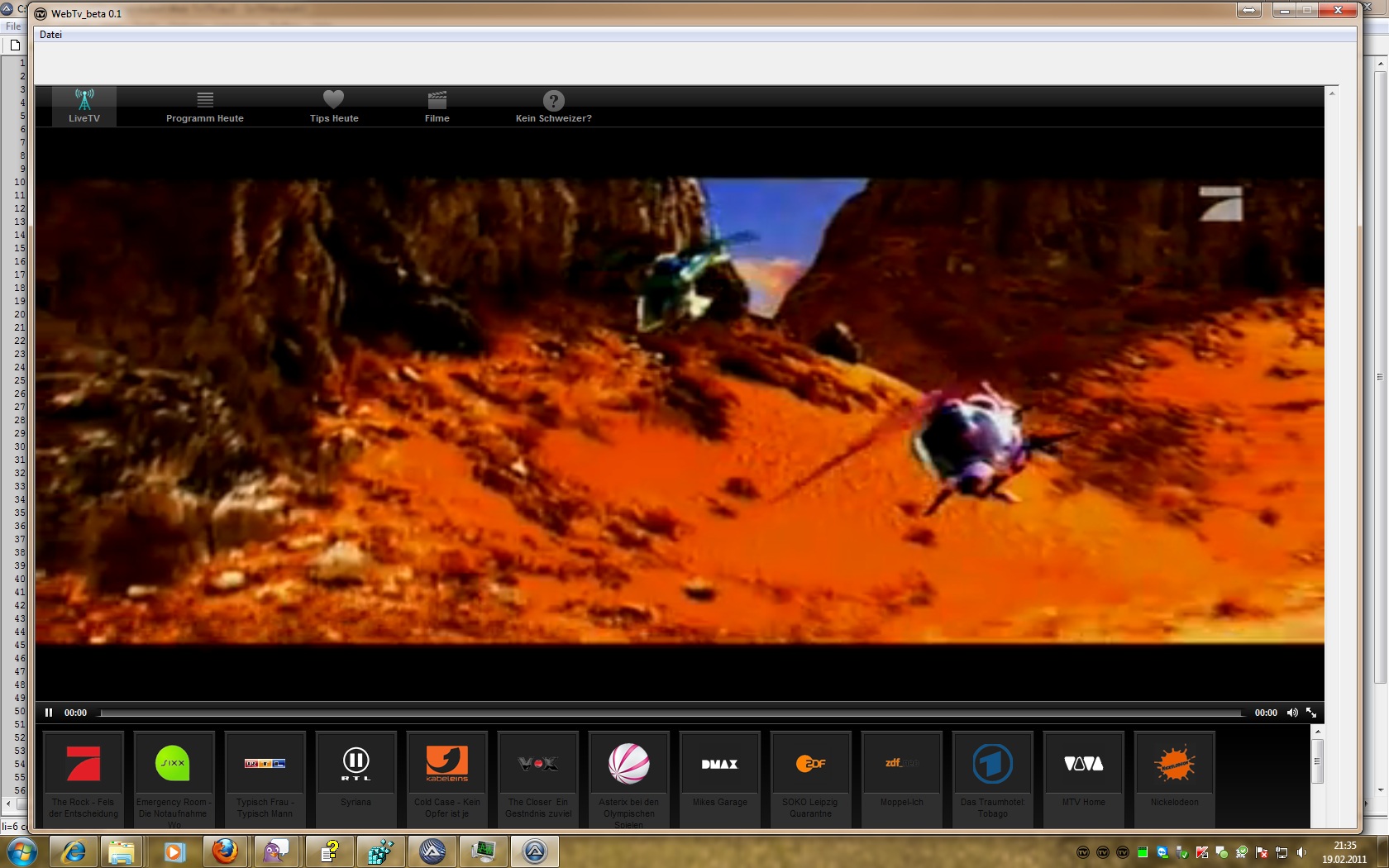Click Kein Schweizer? help icon
The width and height of the screenshot is (1389, 868).
[553, 106]
